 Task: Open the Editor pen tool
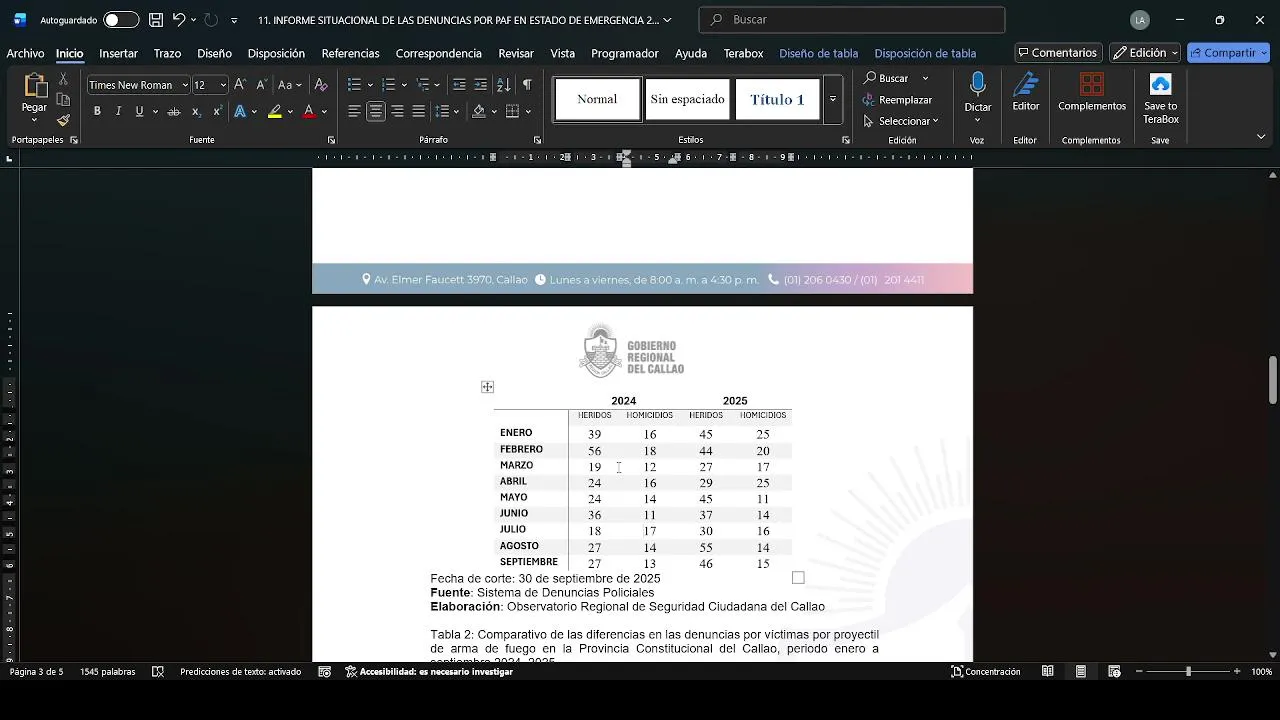click(1025, 93)
